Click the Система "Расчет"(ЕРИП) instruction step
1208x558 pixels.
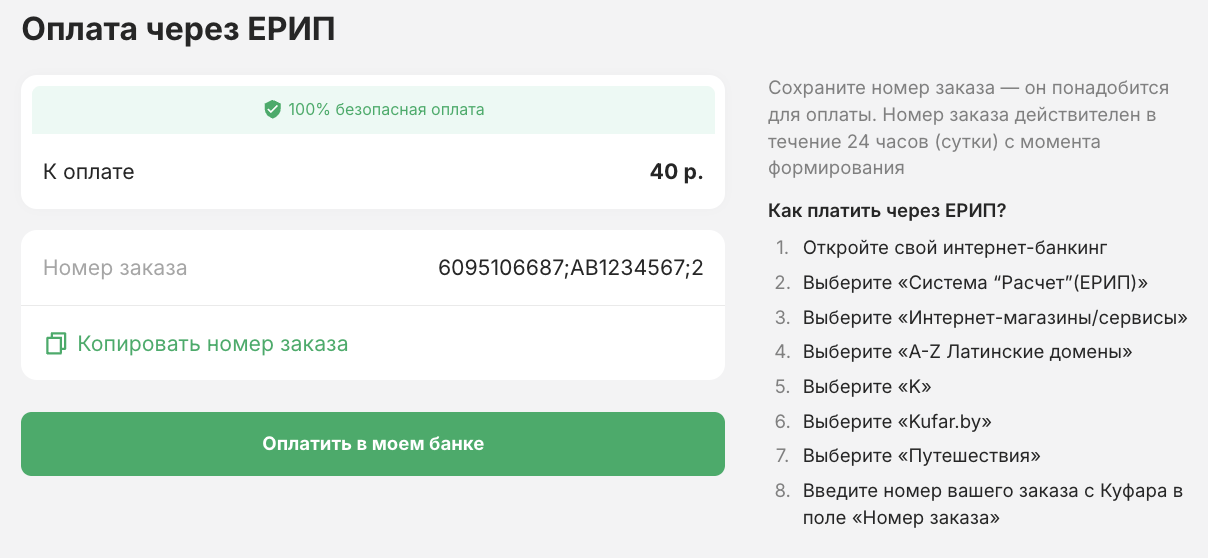(975, 282)
